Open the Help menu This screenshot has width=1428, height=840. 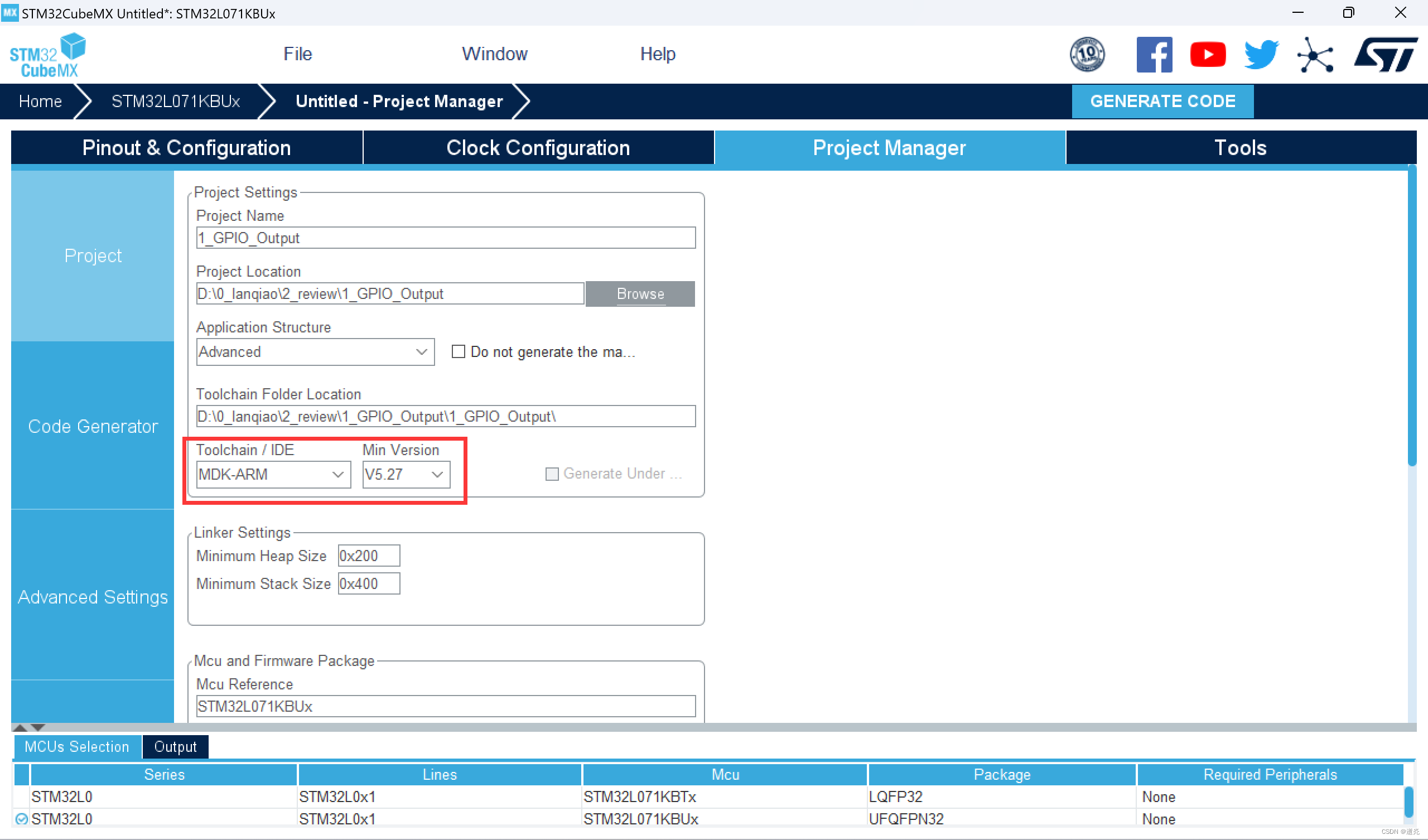657,54
